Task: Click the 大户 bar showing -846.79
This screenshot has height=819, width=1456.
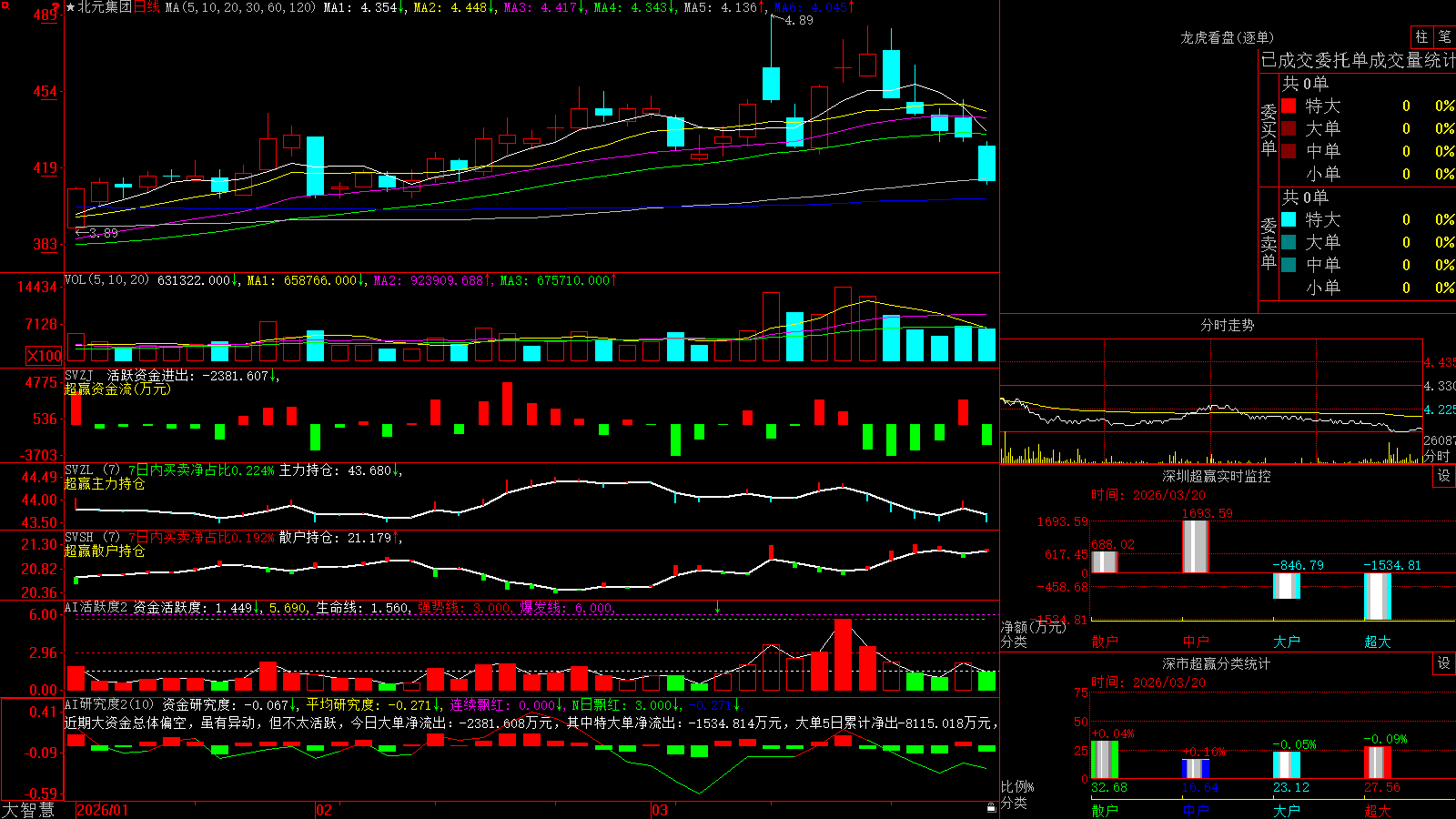Action: [x=1287, y=586]
